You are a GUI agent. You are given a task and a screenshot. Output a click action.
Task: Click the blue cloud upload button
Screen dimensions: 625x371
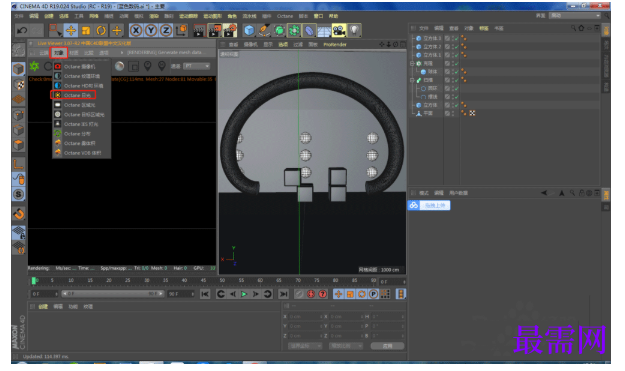point(429,205)
